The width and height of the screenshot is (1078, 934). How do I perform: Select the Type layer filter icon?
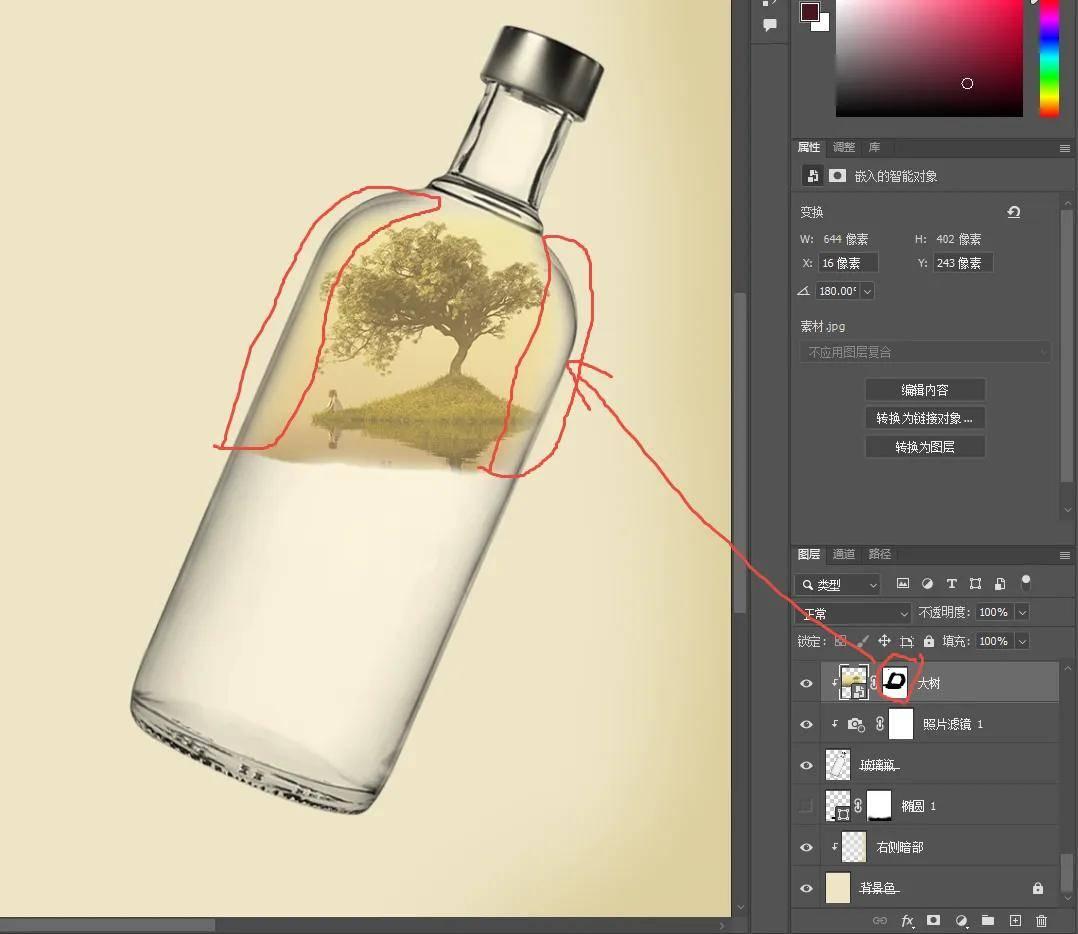coord(952,584)
